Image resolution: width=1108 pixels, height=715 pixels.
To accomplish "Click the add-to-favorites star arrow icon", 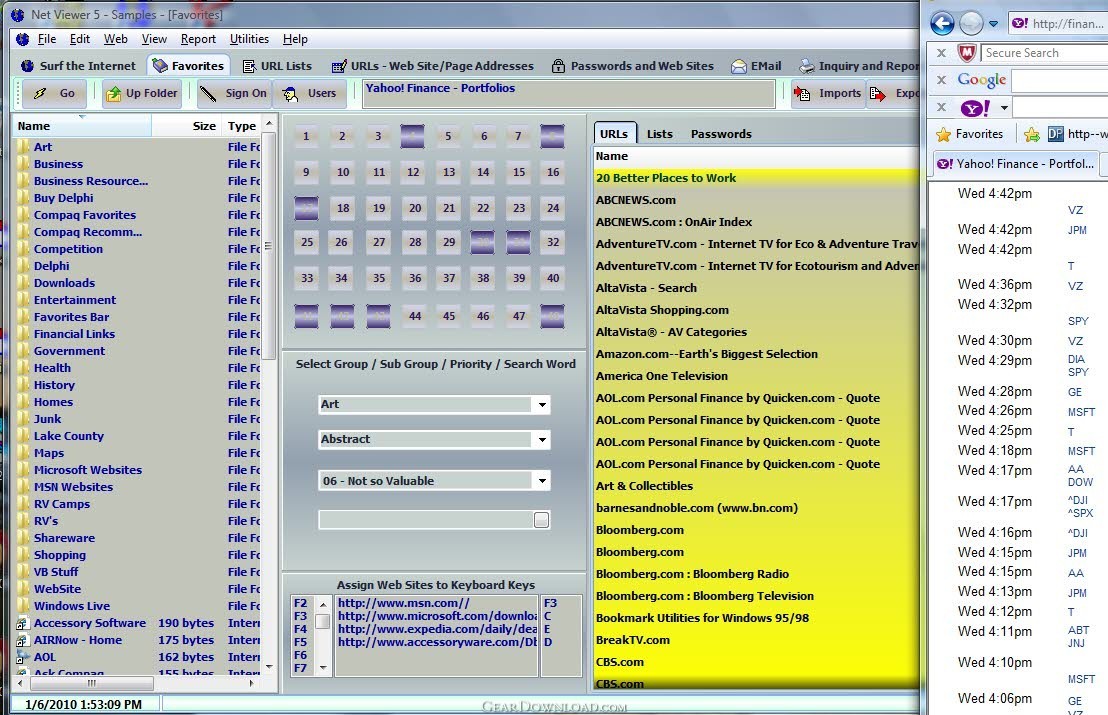I will pyautogui.click(x=1032, y=134).
